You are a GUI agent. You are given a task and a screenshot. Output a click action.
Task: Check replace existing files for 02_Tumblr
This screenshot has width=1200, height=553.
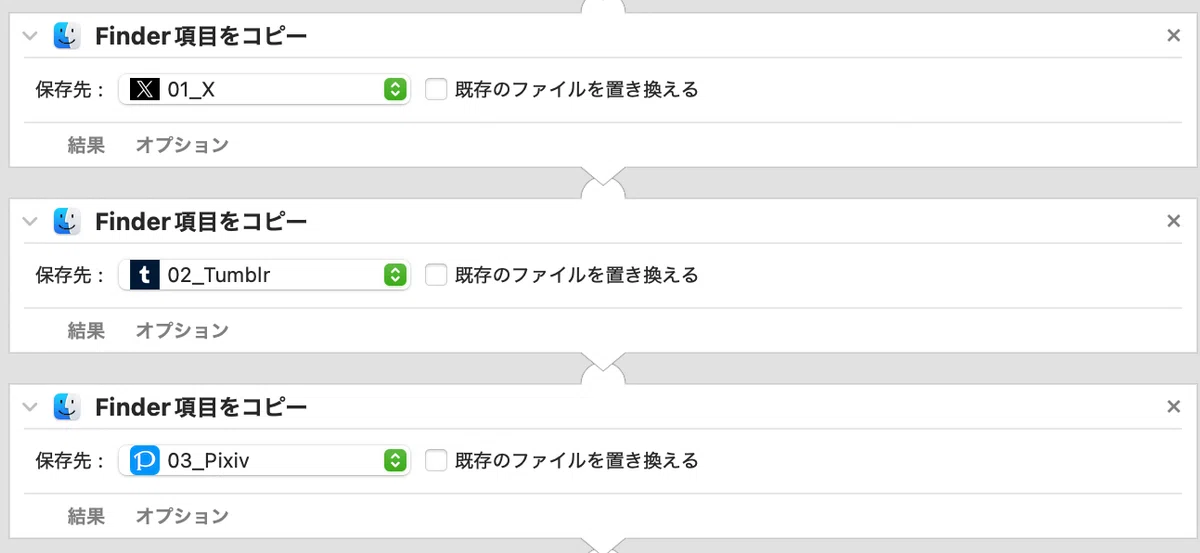click(x=435, y=274)
